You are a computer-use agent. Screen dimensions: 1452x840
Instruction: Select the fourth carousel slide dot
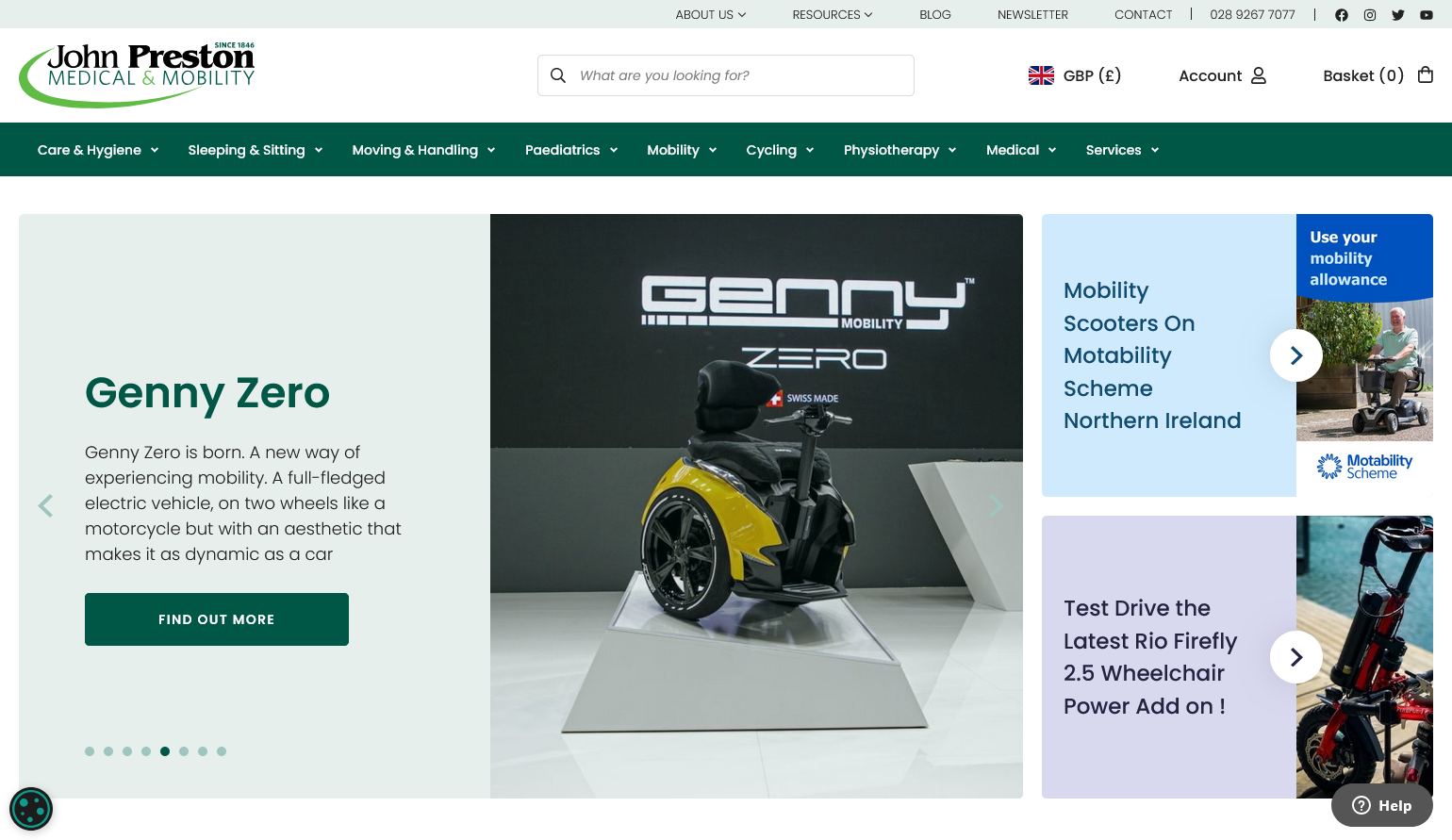pyautogui.click(x=146, y=751)
